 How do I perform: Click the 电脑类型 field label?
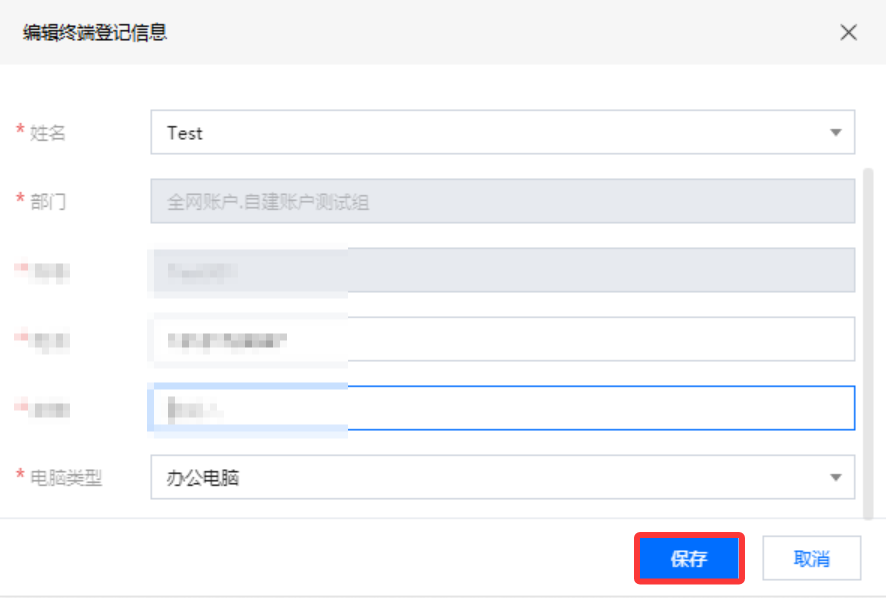pos(66,478)
